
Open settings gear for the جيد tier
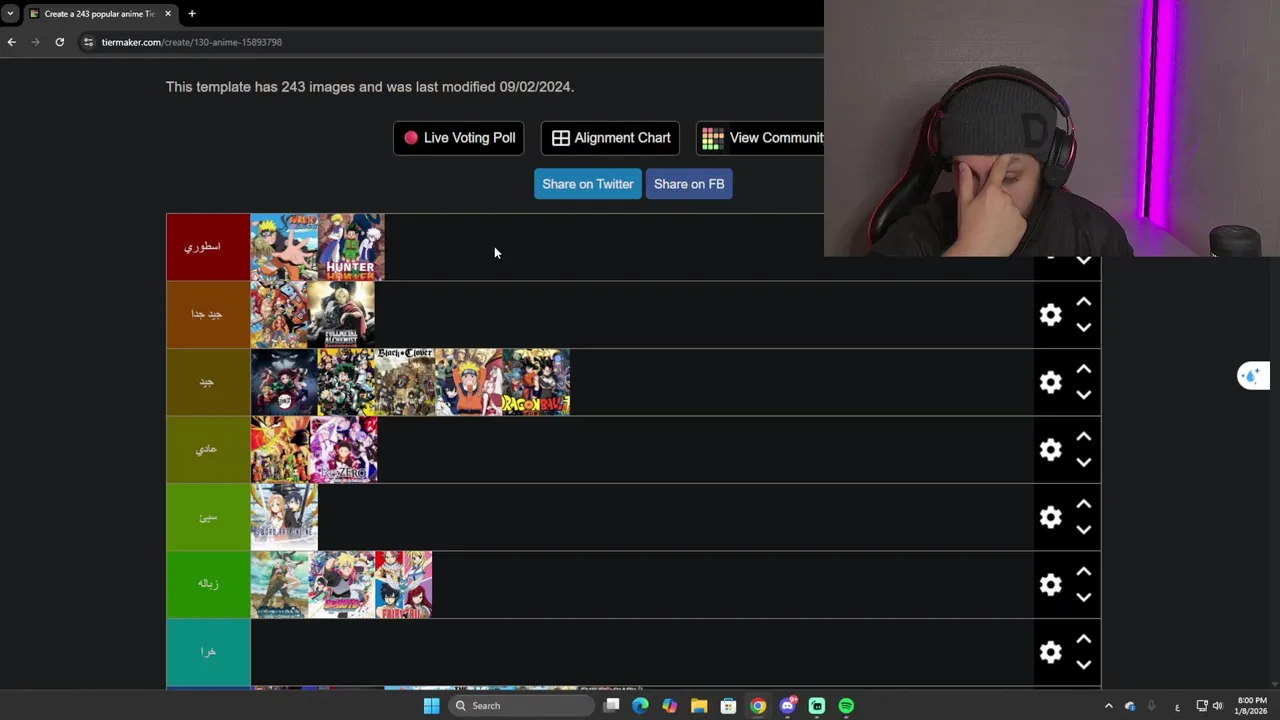tap(1050, 382)
